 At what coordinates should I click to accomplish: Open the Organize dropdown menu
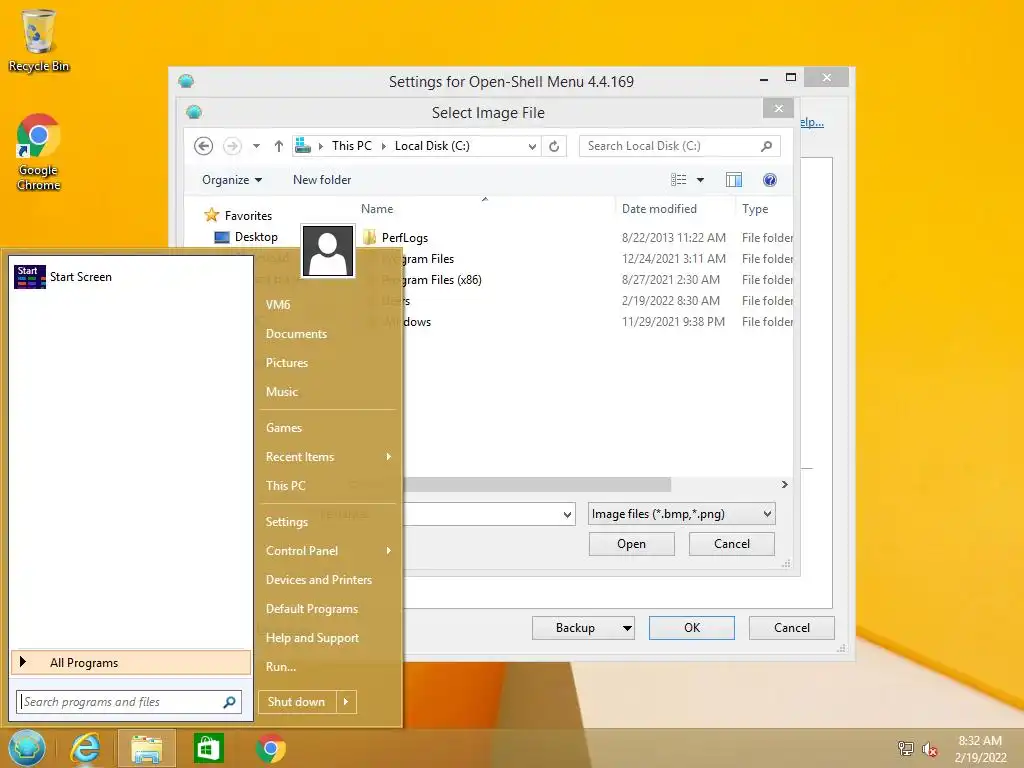[232, 180]
